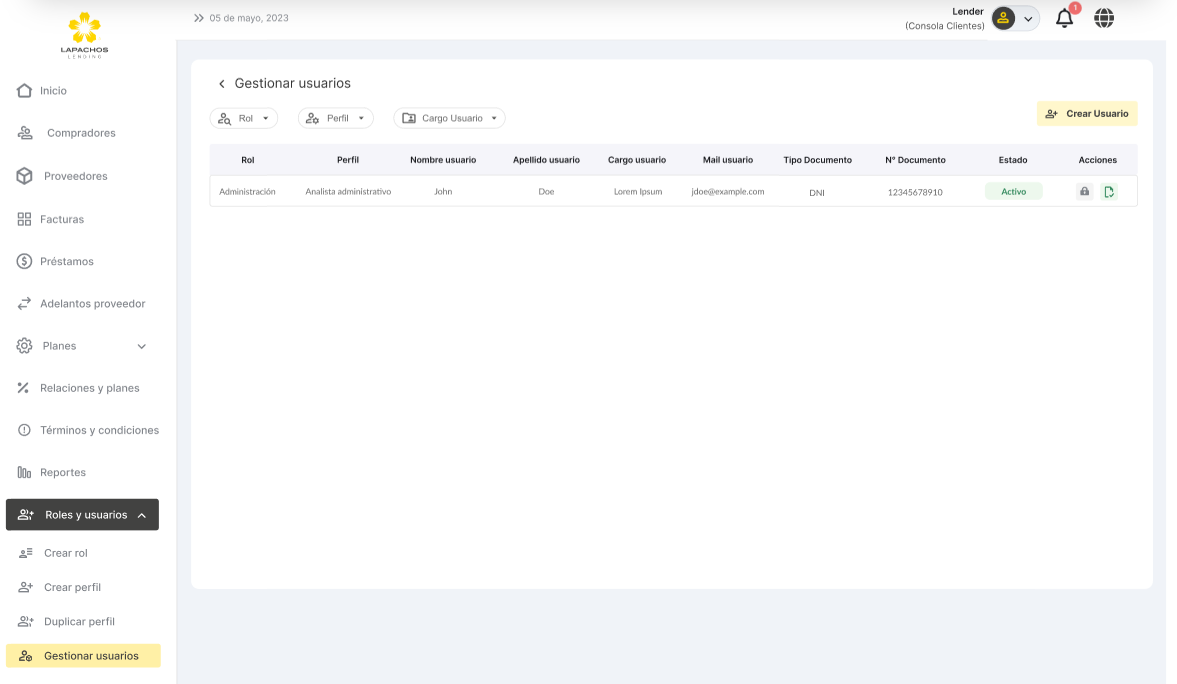Open Préstamos from the sidebar
This screenshot has height=684, width=1177.
point(66,261)
